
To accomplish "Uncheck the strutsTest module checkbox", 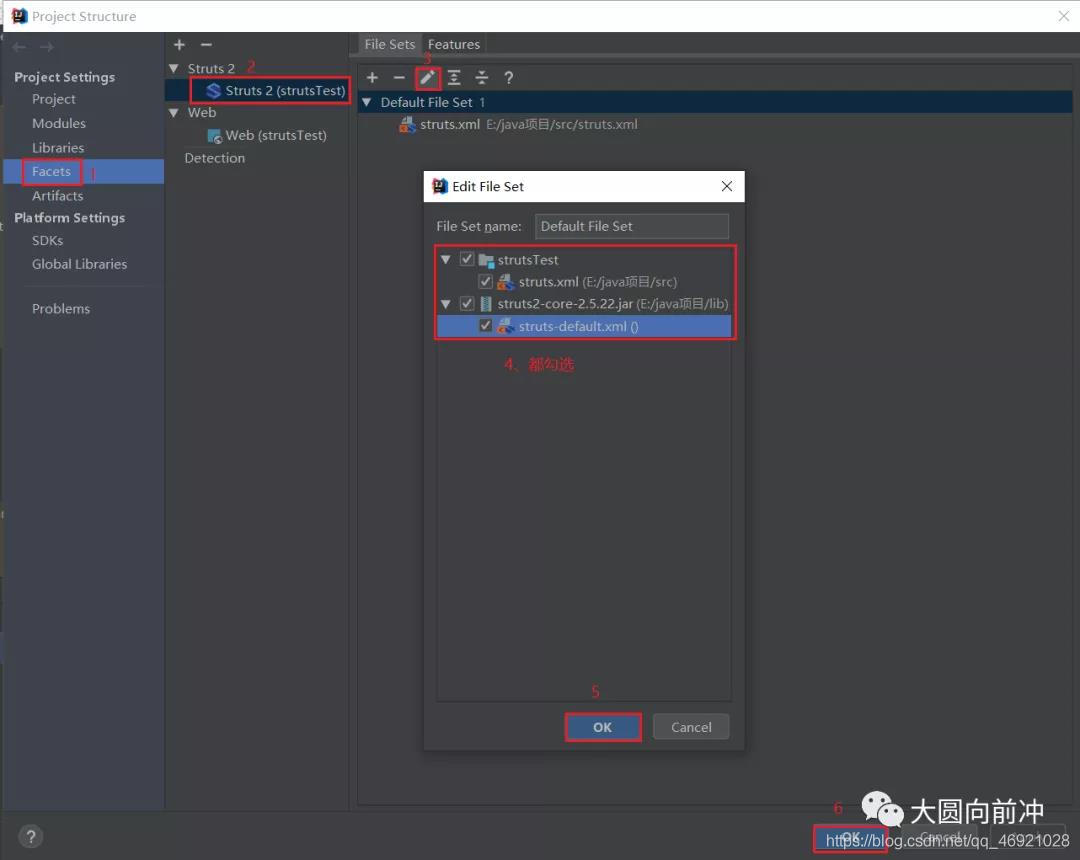I will click(467, 260).
